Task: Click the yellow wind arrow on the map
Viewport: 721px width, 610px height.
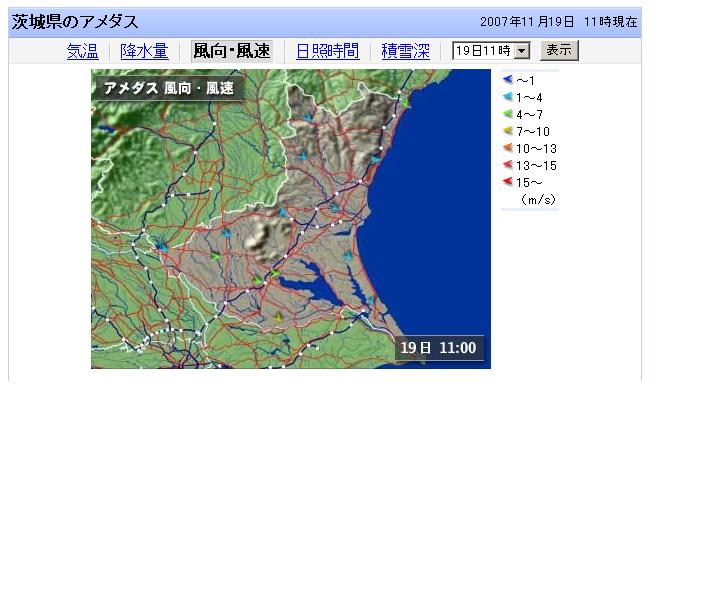Action: pyautogui.click(x=278, y=317)
